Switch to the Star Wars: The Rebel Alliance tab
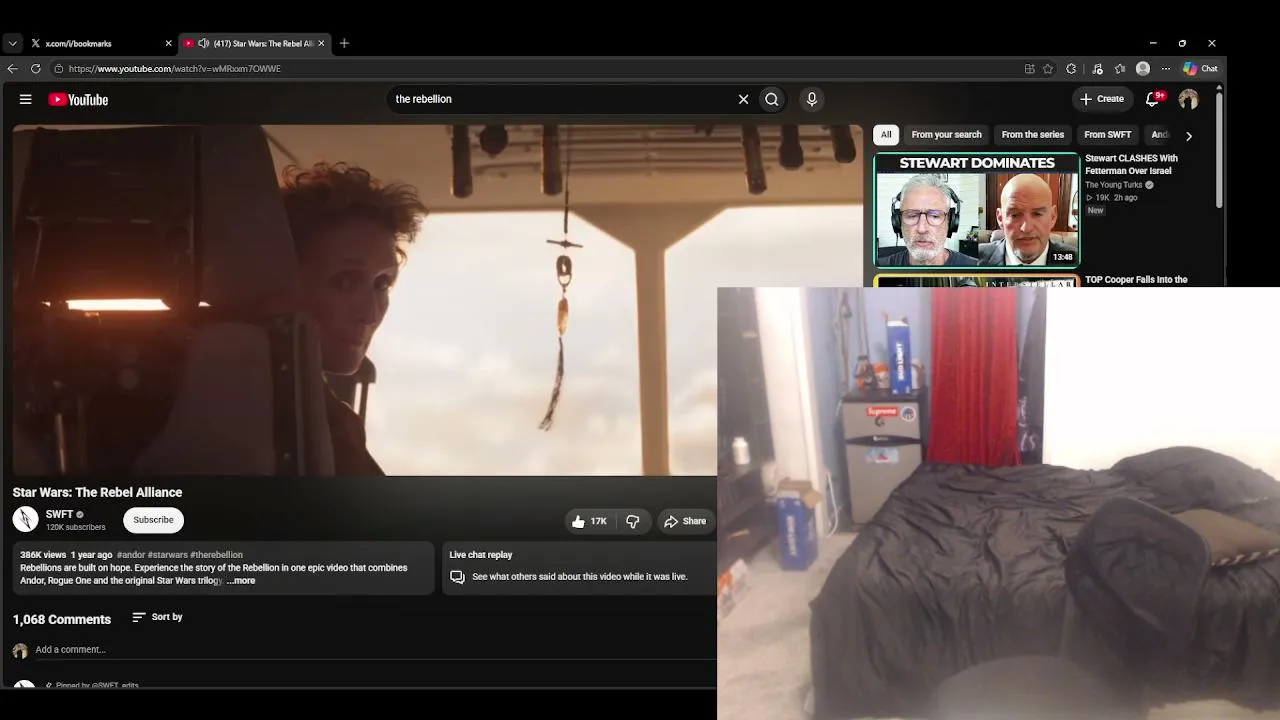1280x720 pixels. tap(254, 43)
